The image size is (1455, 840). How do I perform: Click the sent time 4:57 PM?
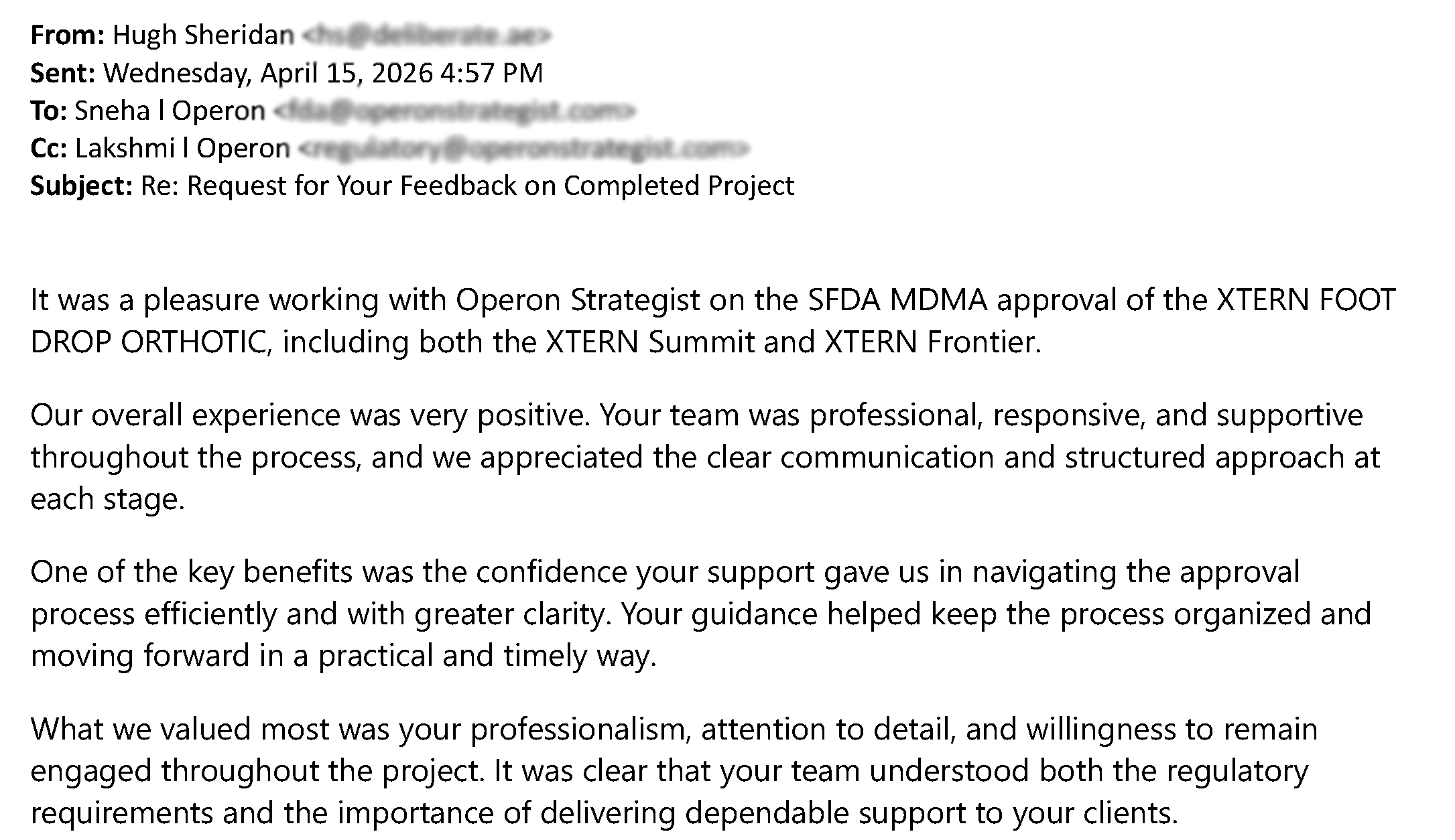tap(492, 72)
